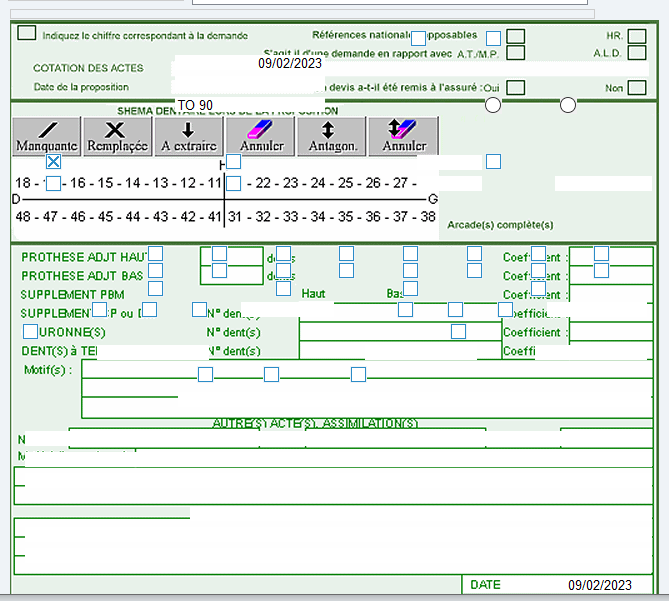Select tooth 16 on the dental chart
This screenshot has height=601, width=669.
point(78,183)
